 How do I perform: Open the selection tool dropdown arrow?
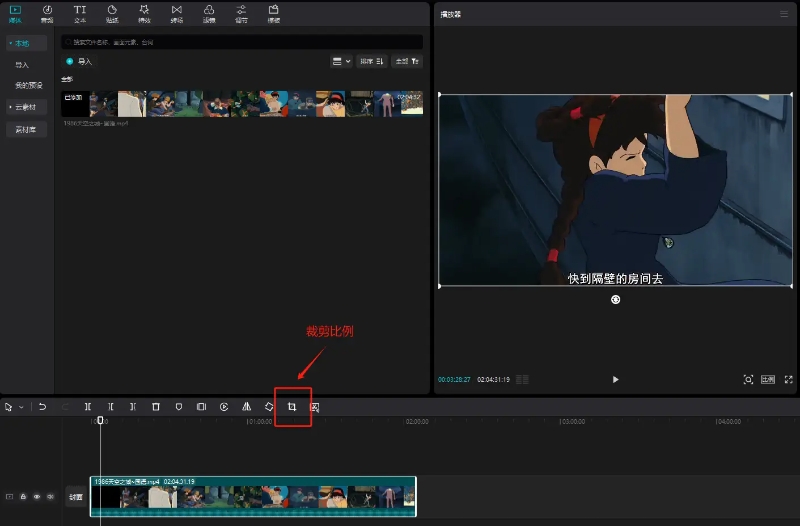click(21, 407)
